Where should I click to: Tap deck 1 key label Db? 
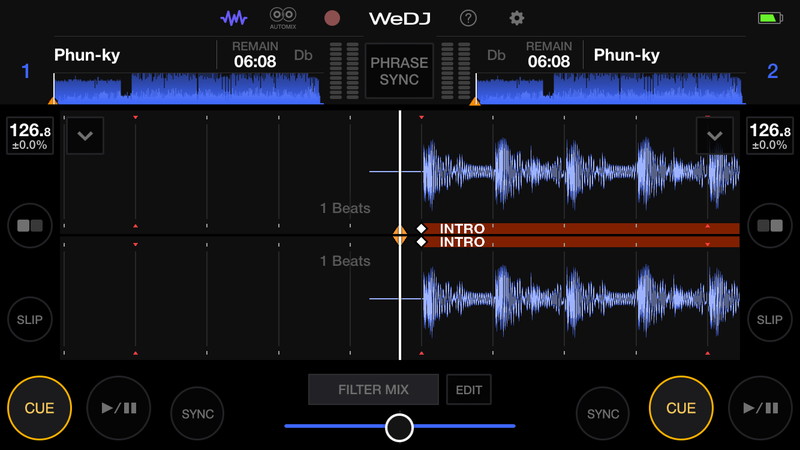pos(303,55)
